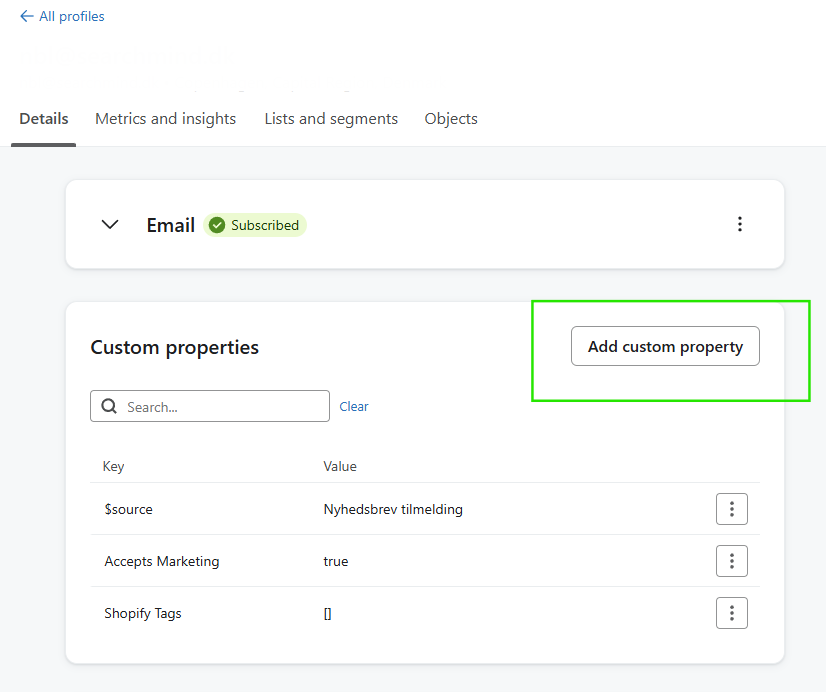Open the $source row options menu
826x692 pixels.
(732, 509)
